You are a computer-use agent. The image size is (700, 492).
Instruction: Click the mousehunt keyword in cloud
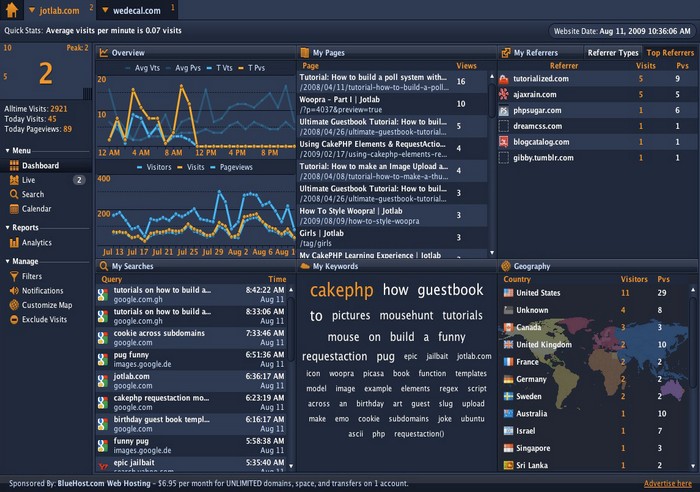(x=406, y=316)
